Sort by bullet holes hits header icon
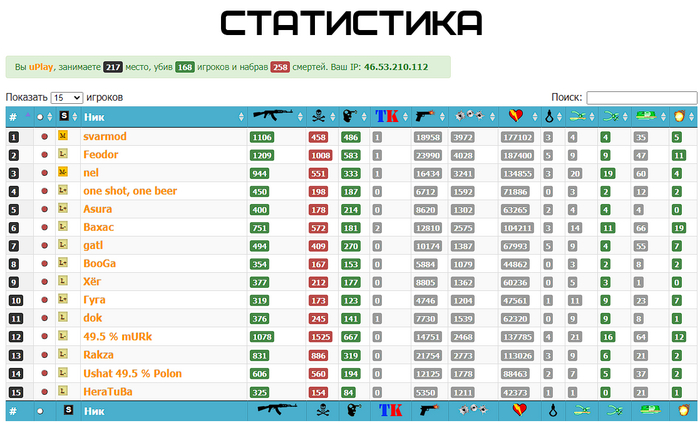Screen dimensions: 700x423 point(469,116)
